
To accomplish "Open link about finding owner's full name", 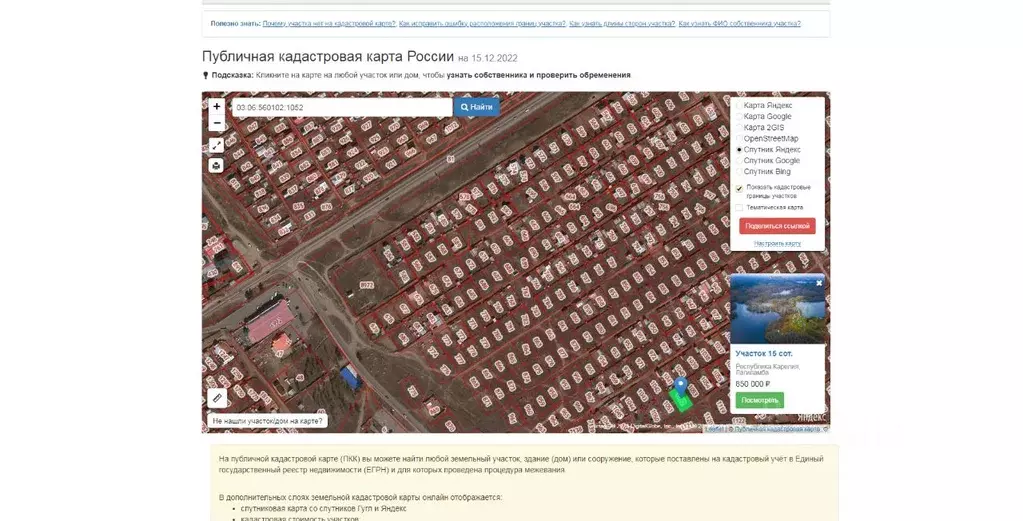I will click(739, 23).
